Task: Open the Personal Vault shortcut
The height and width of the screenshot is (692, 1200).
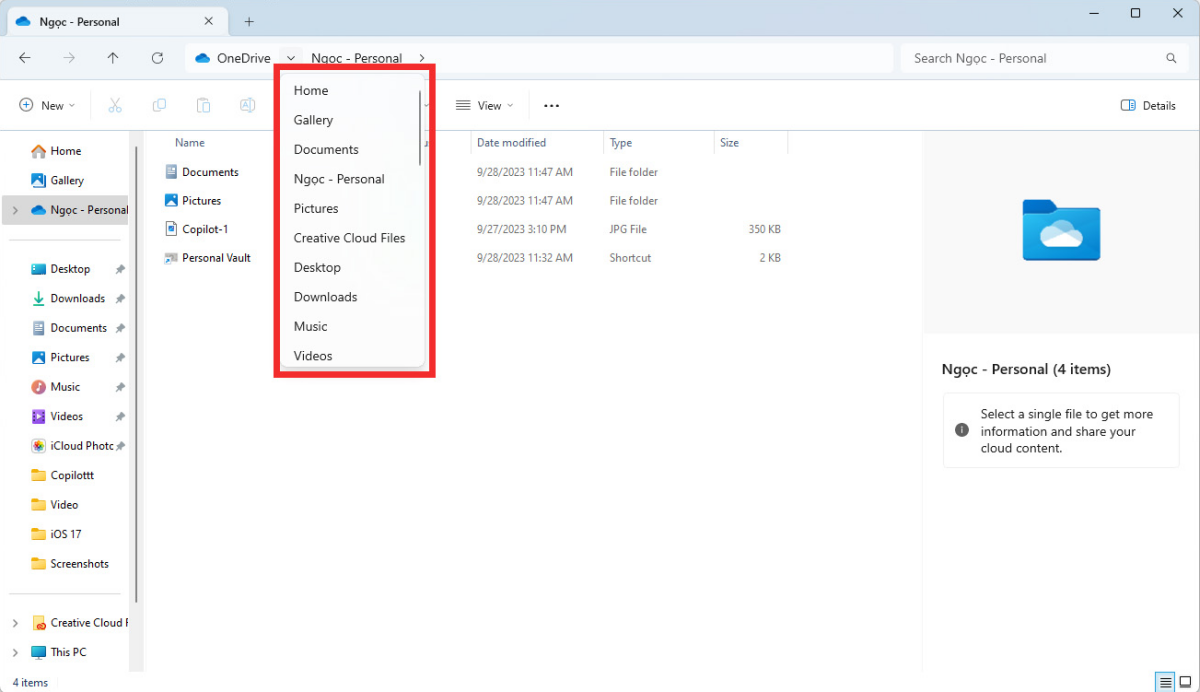Action: [216, 258]
